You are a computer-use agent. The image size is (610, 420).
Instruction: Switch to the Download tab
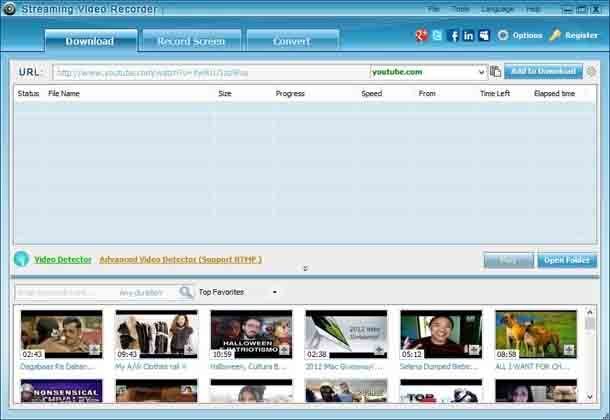pos(91,41)
